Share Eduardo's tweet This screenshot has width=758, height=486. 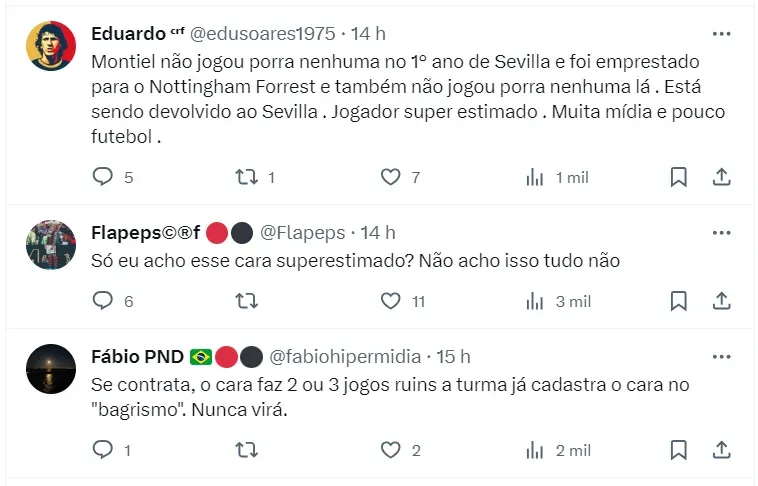click(721, 177)
